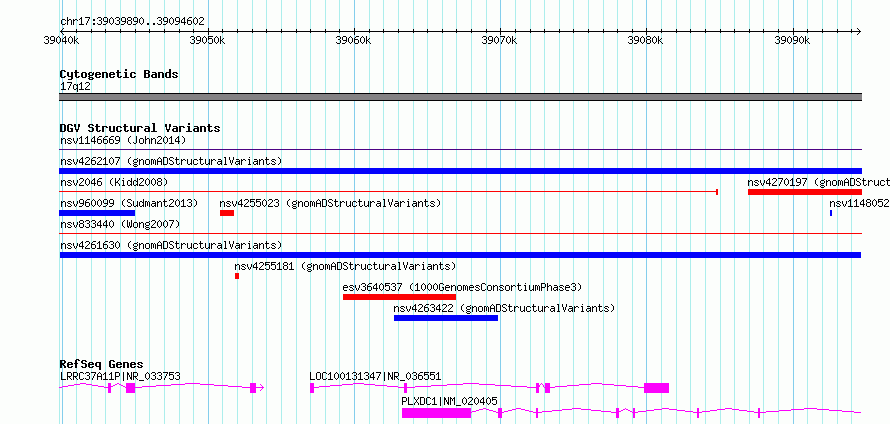Open the nsv4262107 (gnomADStructuralVariants) label

click(x=171, y=161)
